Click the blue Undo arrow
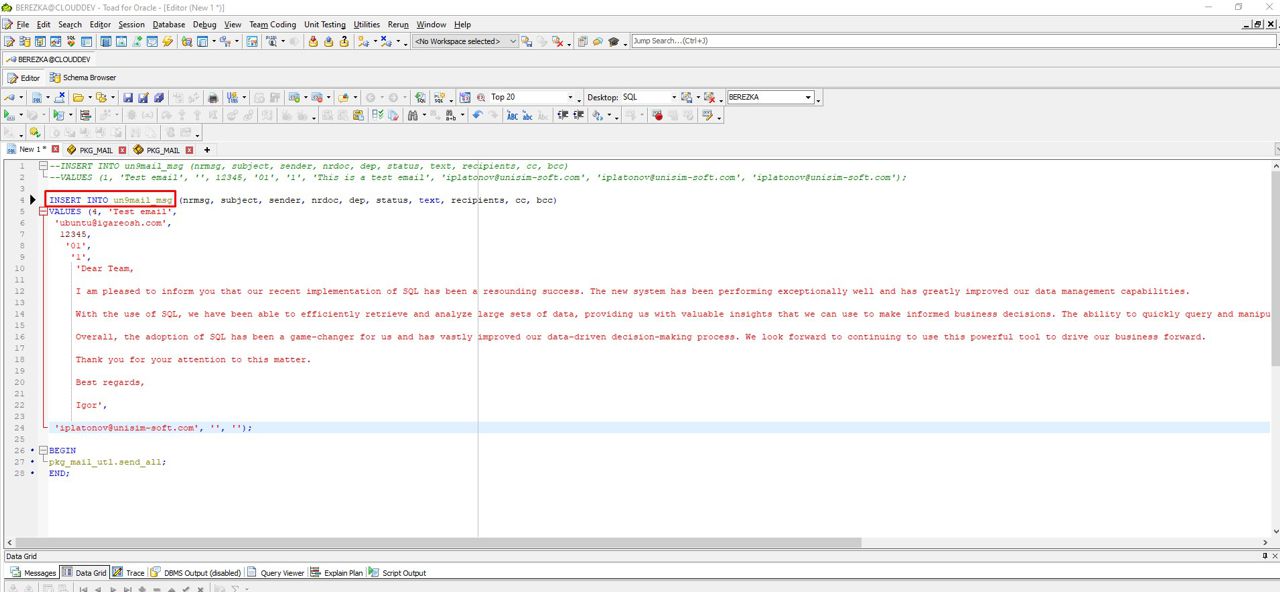The image size is (1280, 592). click(478, 115)
